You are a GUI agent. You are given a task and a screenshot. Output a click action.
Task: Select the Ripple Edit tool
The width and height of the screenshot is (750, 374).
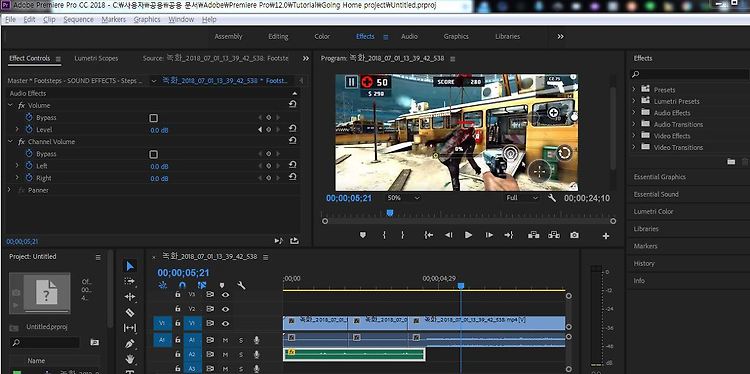[130, 297]
